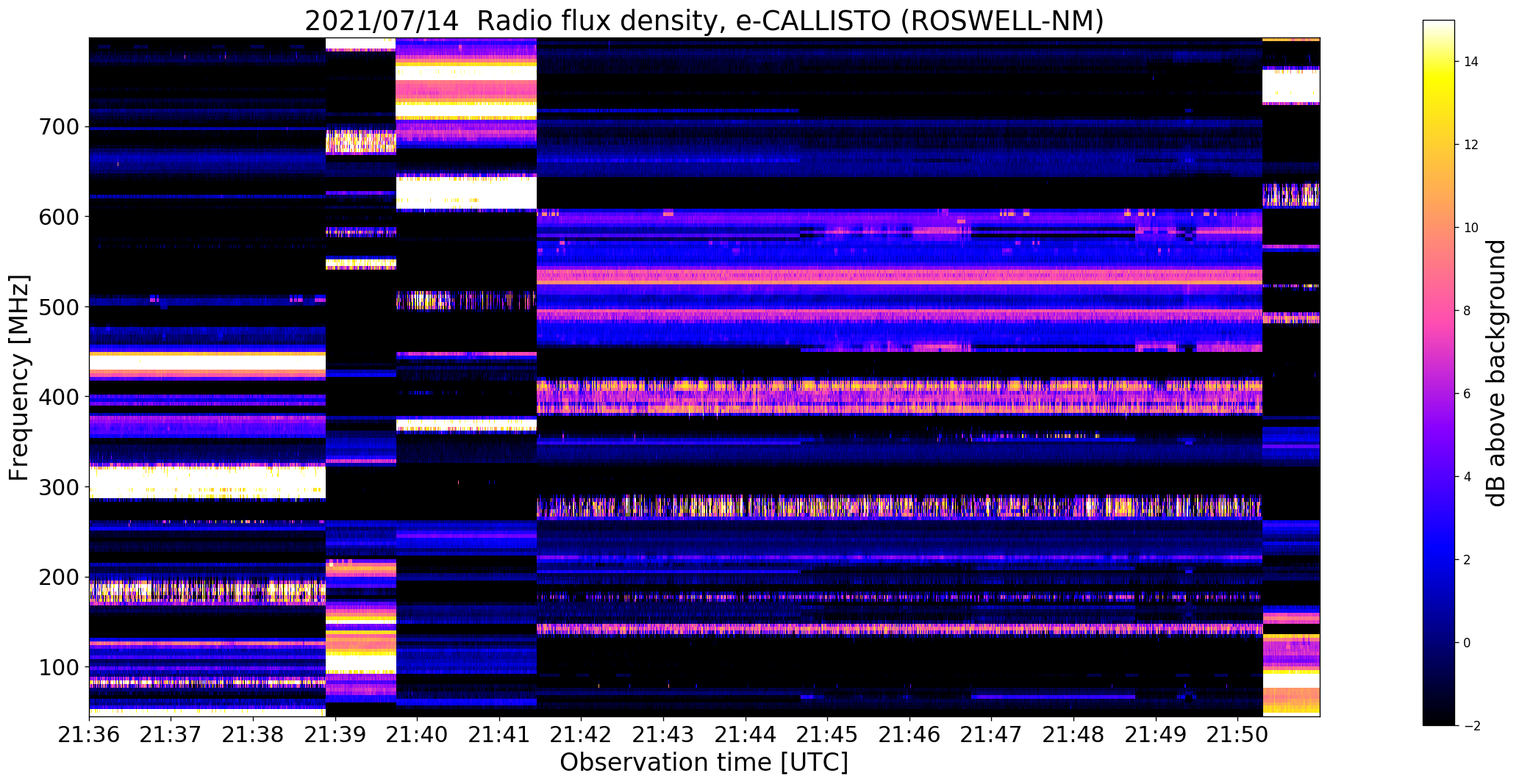Click the 200 MHz frequency tick label
The image size is (1519, 784).
[57, 577]
